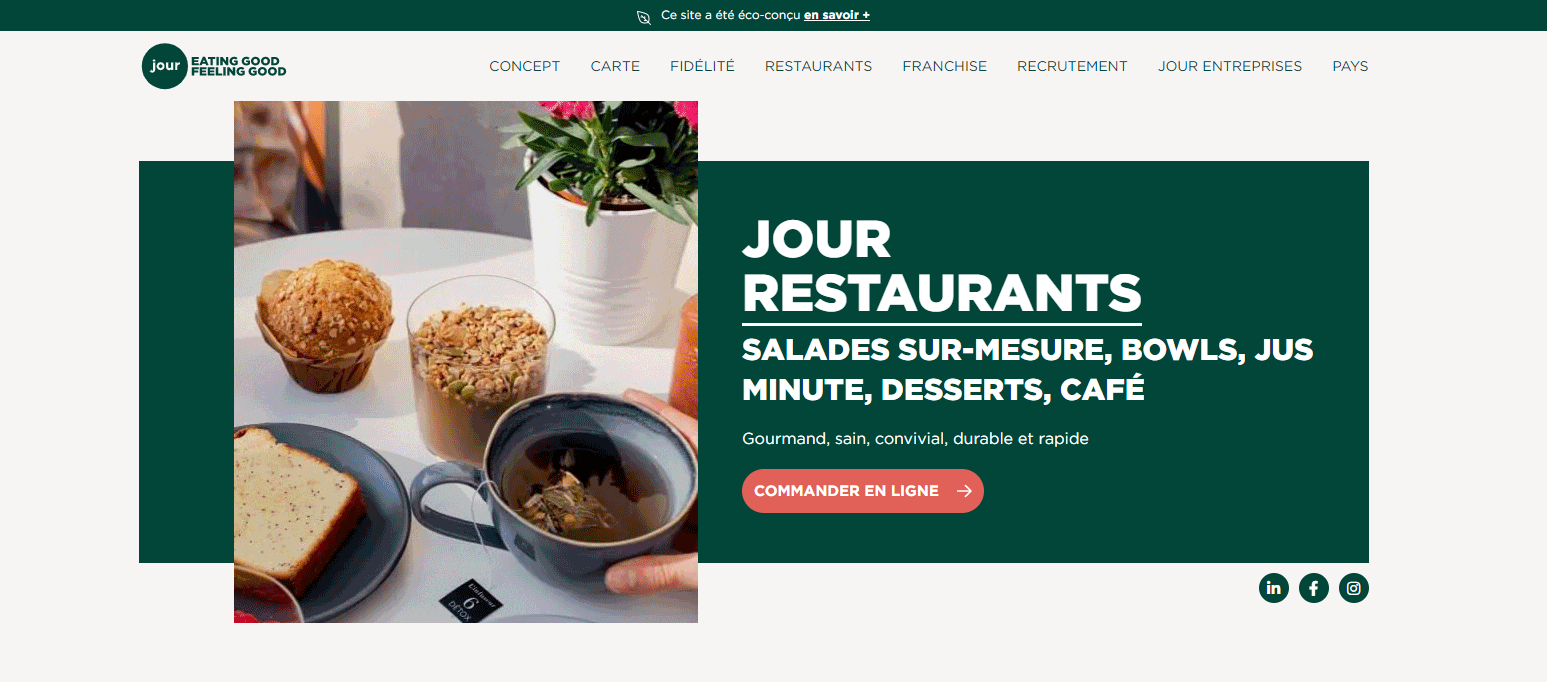This screenshot has height=682, width=1547.
Task: Click the eco leaf icon in top banner
Action: tap(644, 16)
